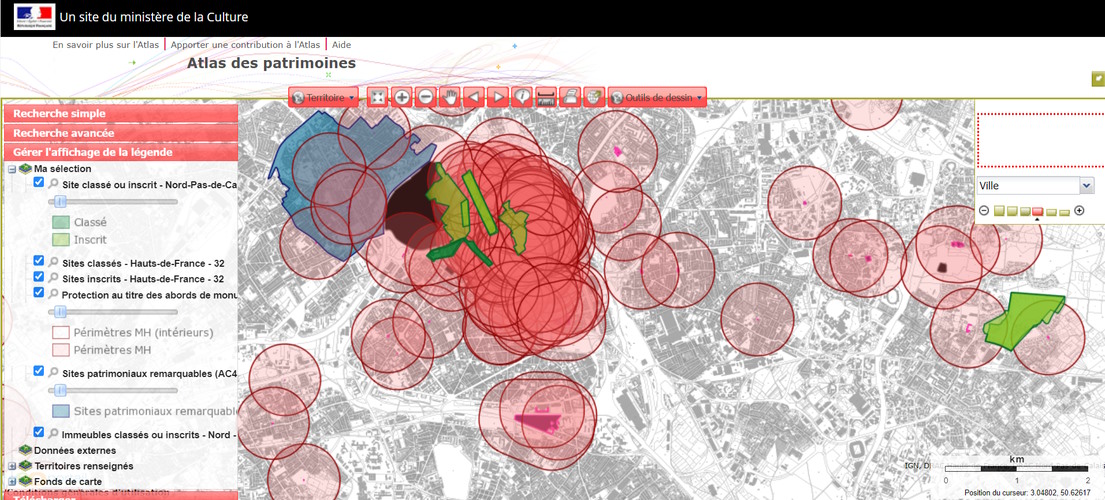The width and height of the screenshot is (1105, 500).
Task: Click Site classé ou inscrit opacity slider
Action: pyautogui.click(x=59, y=202)
